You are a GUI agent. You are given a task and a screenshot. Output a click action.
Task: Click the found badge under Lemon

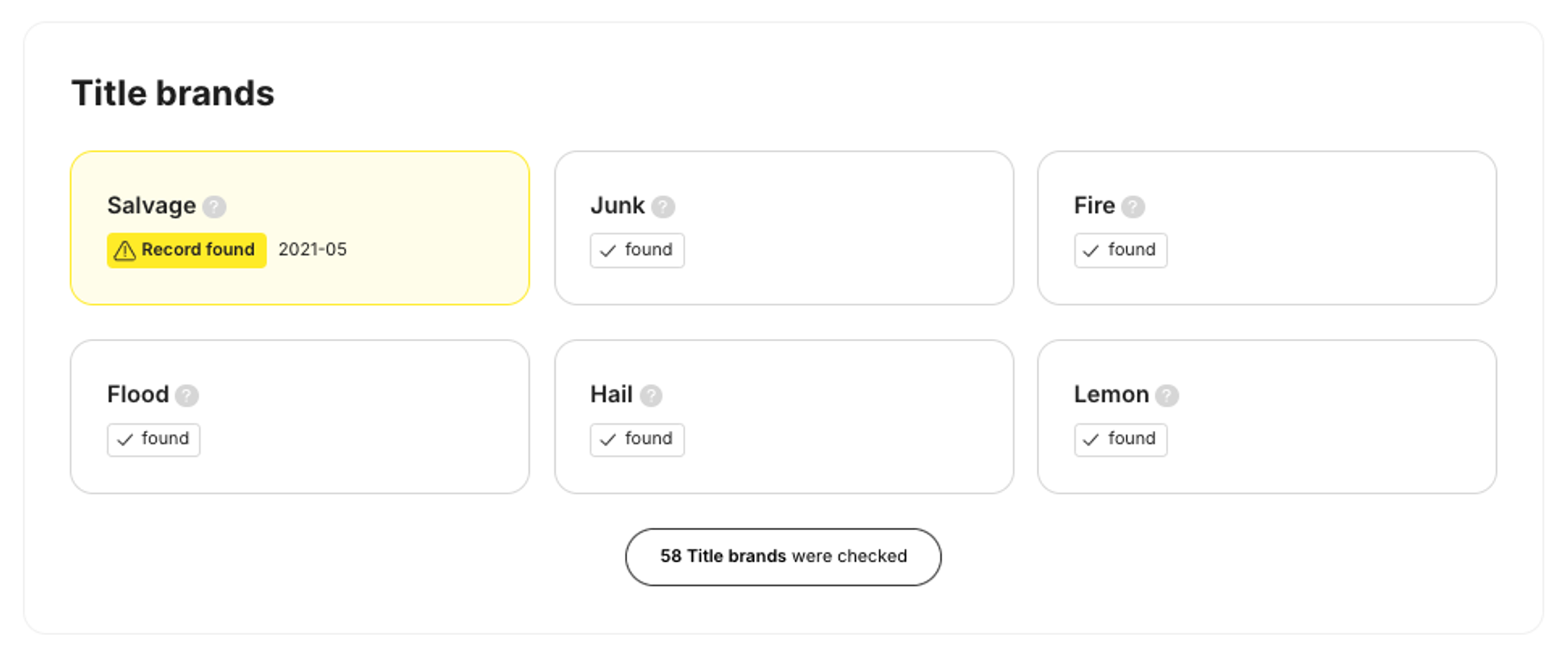click(1120, 440)
